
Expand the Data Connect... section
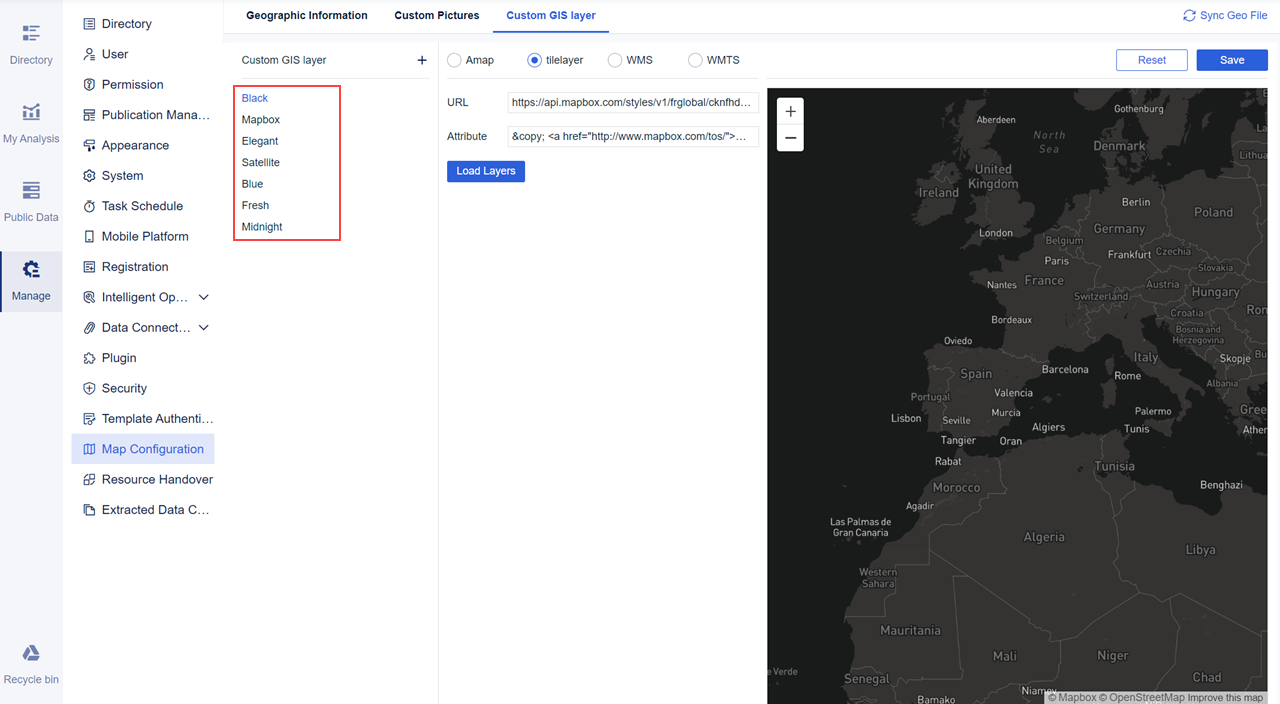203,327
